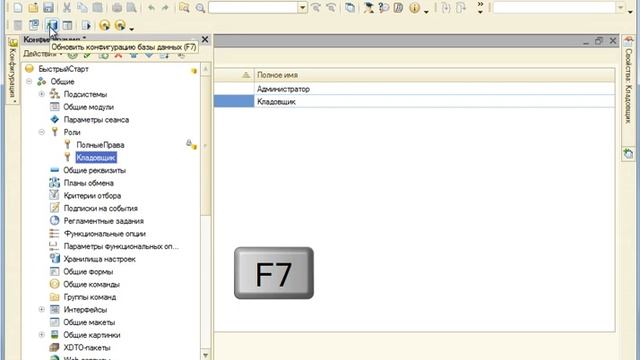This screenshot has height=360, width=640.
Task: Click the Save floppy disk icon
Action: (48, 7)
